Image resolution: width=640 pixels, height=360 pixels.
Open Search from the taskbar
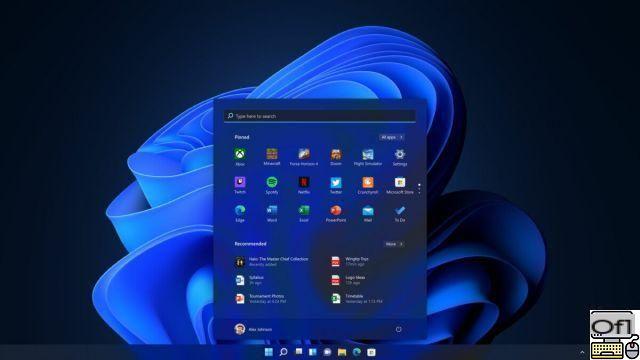283,352
